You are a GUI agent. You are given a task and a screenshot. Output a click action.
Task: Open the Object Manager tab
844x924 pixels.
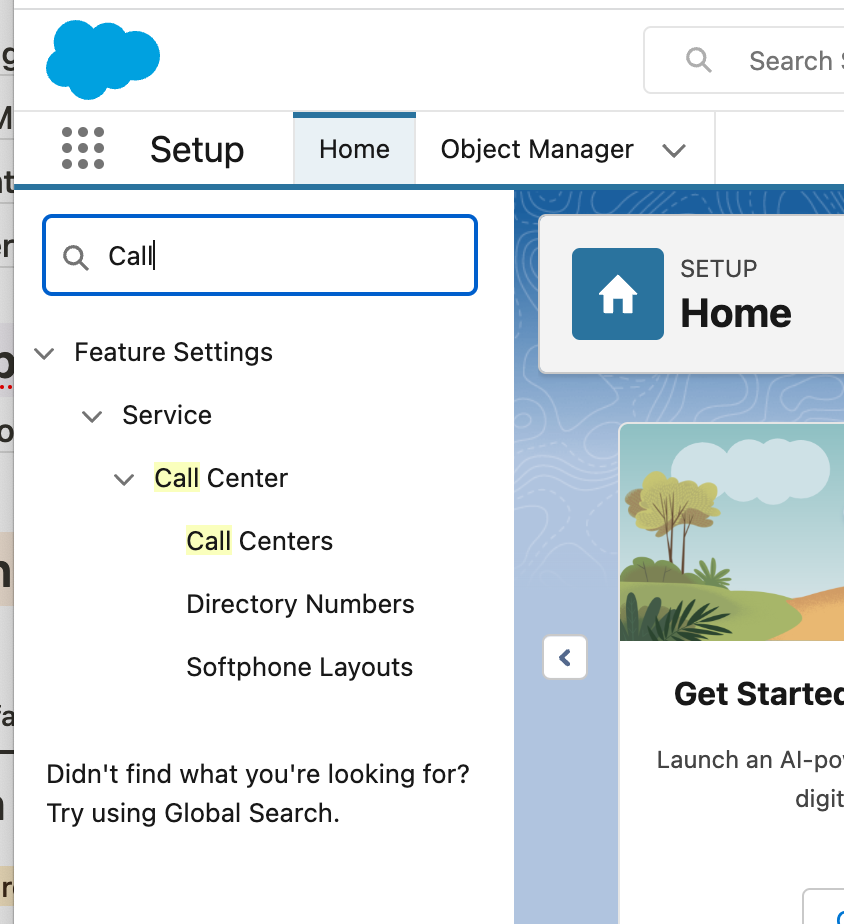click(x=537, y=149)
